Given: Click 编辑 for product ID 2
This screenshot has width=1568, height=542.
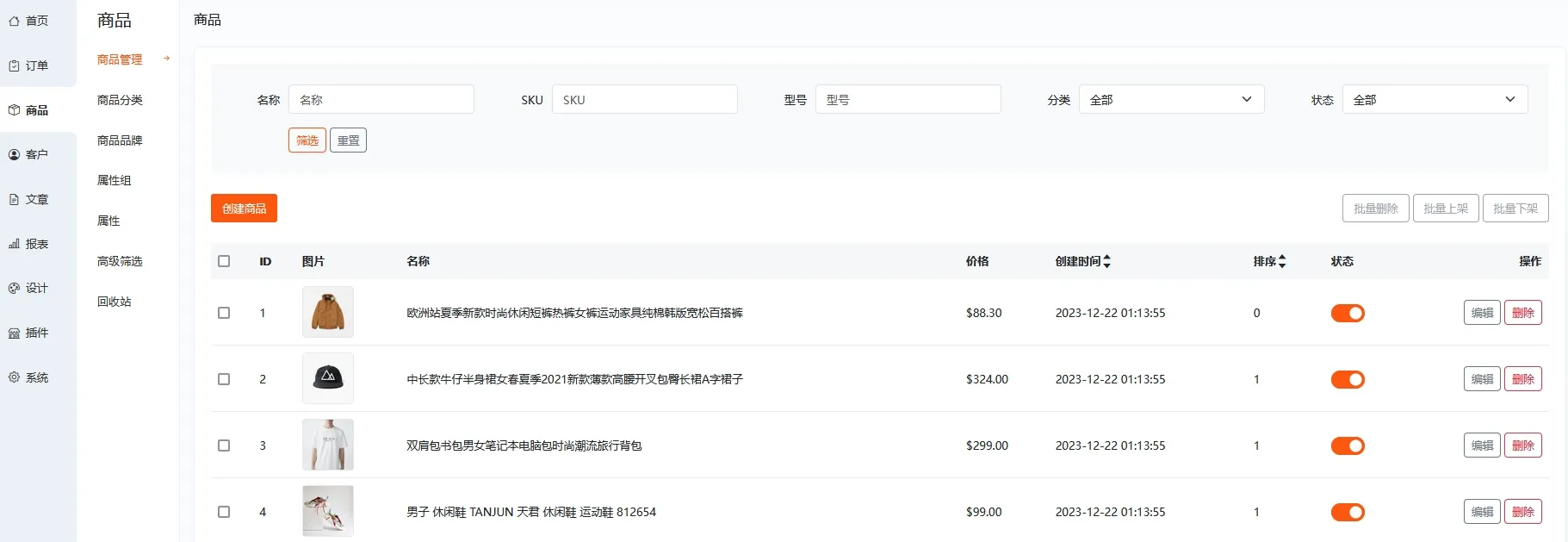Looking at the screenshot, I should tap(1482, 379).
